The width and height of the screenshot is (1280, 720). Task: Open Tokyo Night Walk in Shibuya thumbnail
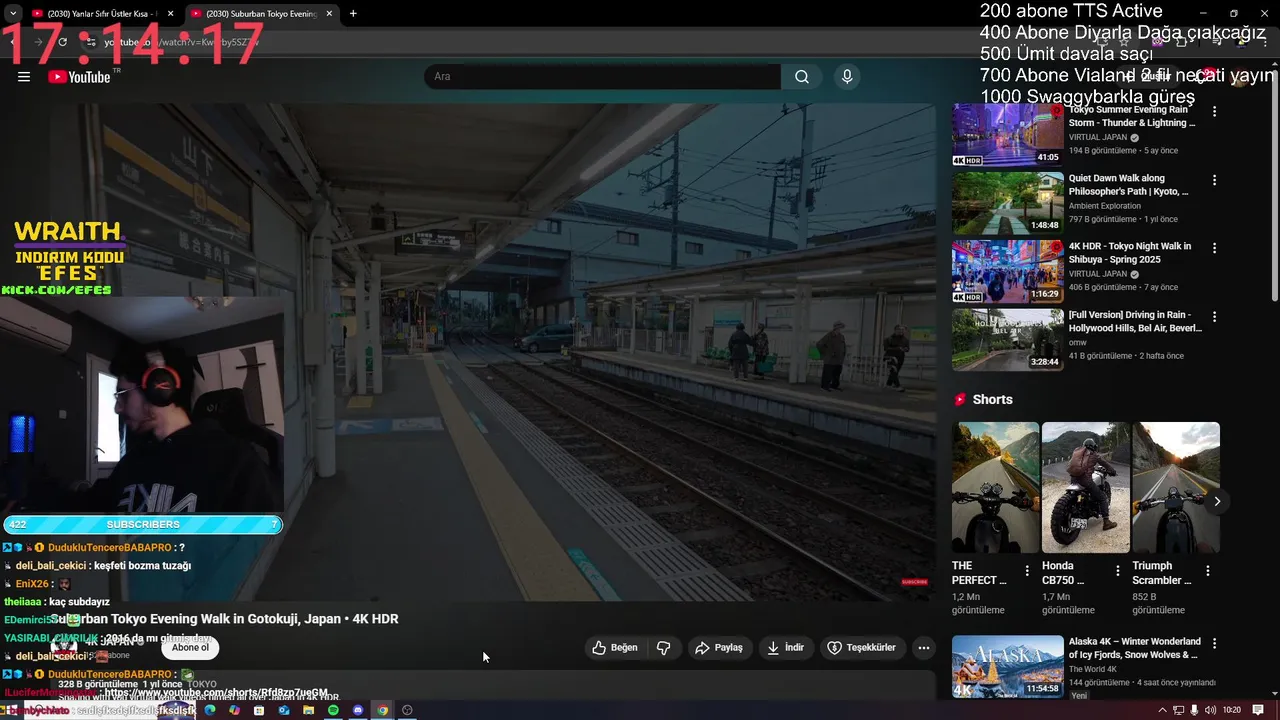[x=1008, y=271]
